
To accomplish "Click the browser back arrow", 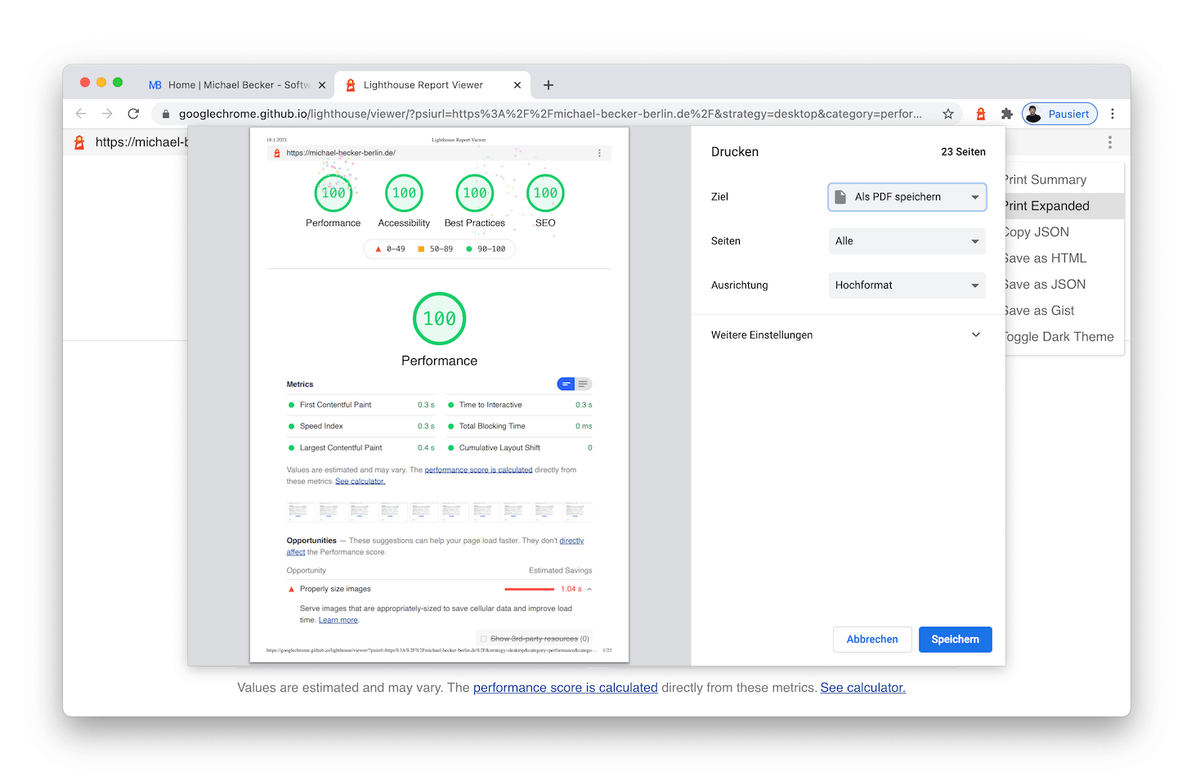I will tap(81, 114).
